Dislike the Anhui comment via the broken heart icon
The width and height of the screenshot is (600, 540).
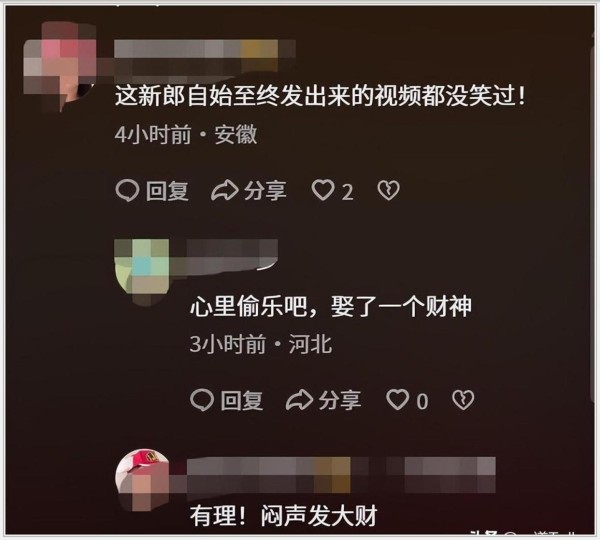point(388,190)
